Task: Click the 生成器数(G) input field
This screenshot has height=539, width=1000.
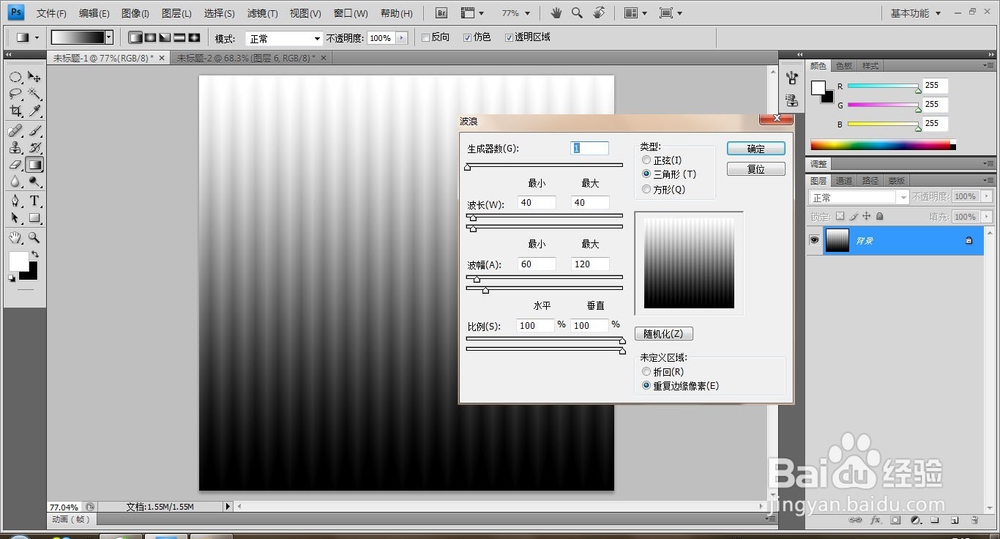Action: [589, 148]
